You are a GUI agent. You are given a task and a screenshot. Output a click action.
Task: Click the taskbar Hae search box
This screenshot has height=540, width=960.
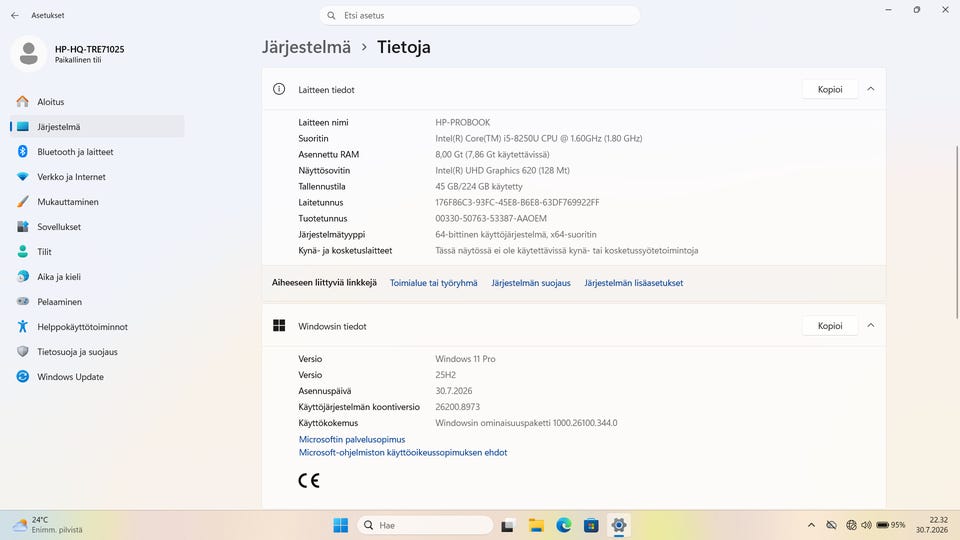(426, 525)
